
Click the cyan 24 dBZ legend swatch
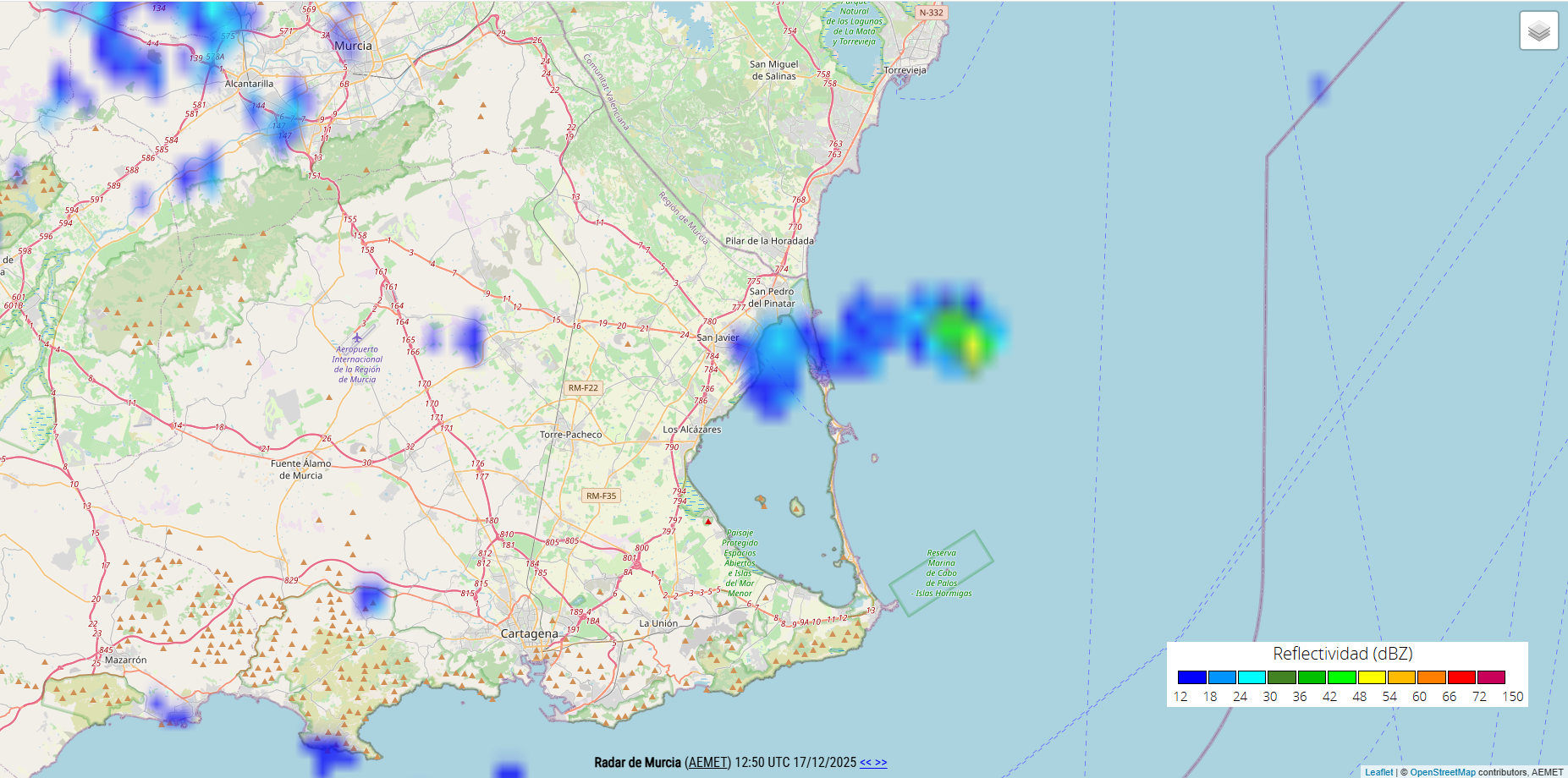[x=1252, y=677]
